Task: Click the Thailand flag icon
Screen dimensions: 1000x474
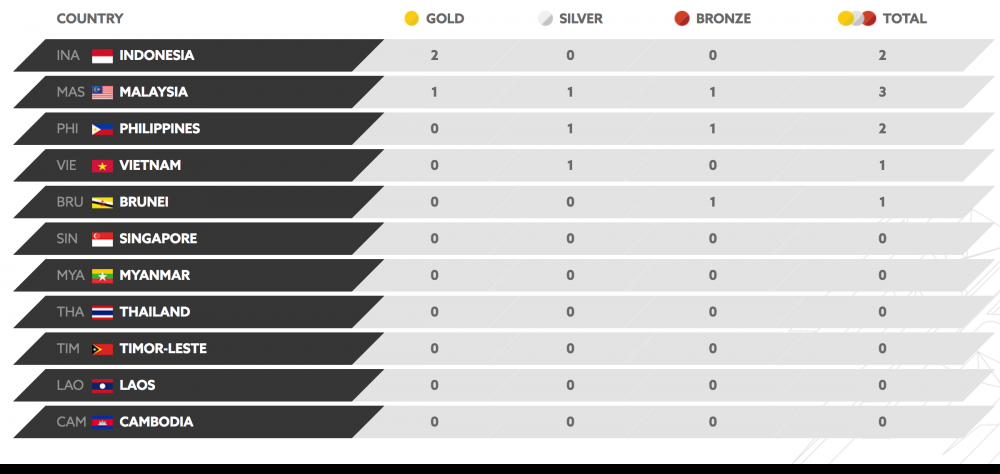Action: [x=102, y=312]
